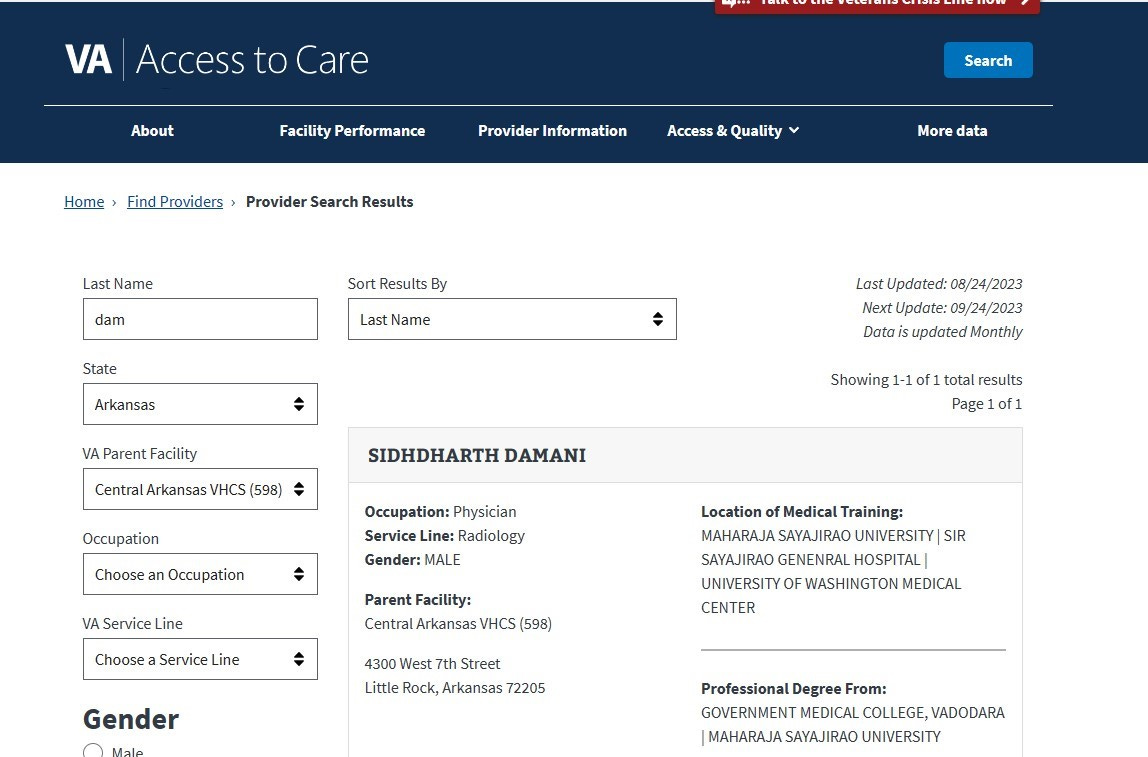
Task: Click 'Central Arkansas VHCS (598)' under Parent Facility
Action: point(458,624)
